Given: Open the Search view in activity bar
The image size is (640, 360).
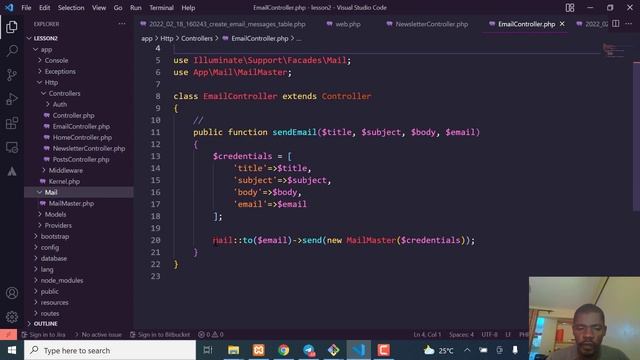Looking at the screenshot, I should click(12, 51).
